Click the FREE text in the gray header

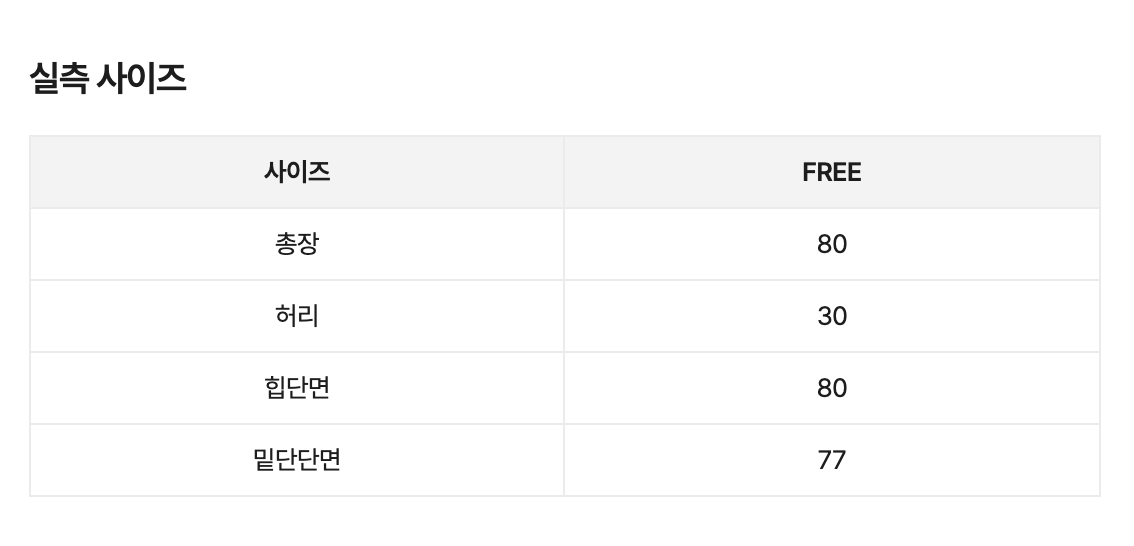click(x=832, y=172)
